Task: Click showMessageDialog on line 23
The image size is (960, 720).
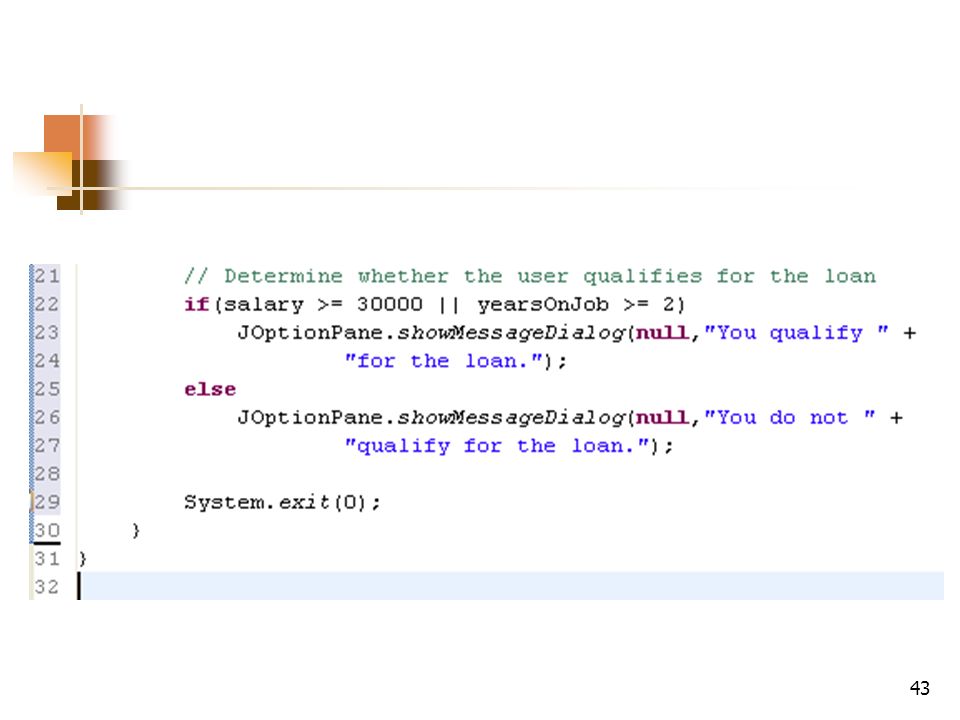Action: pos(511,333)
